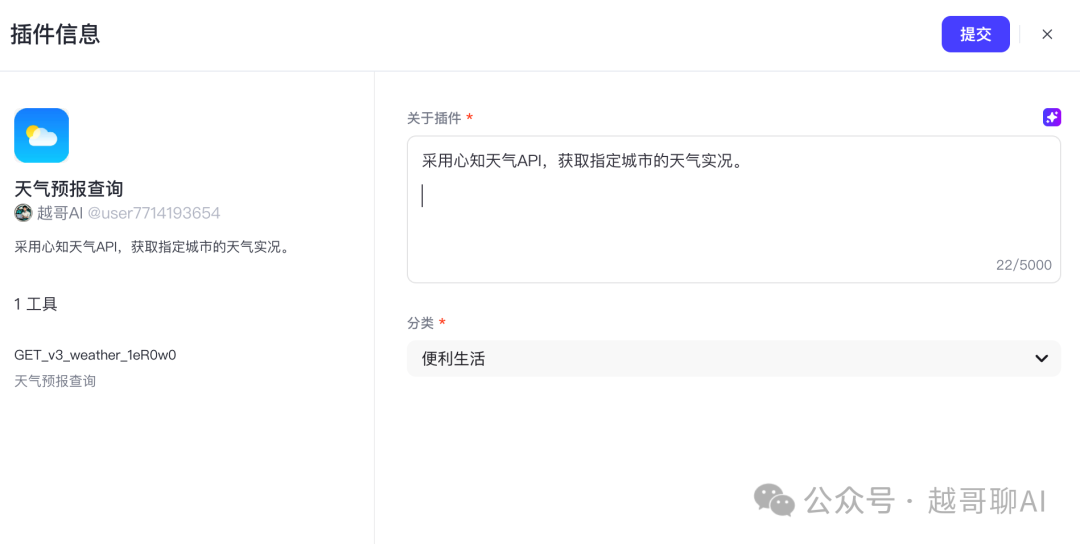This screenshot has width=1080, height=544.
Task: Click the 插件信息 dialog header title
Action: coord(55,34)
